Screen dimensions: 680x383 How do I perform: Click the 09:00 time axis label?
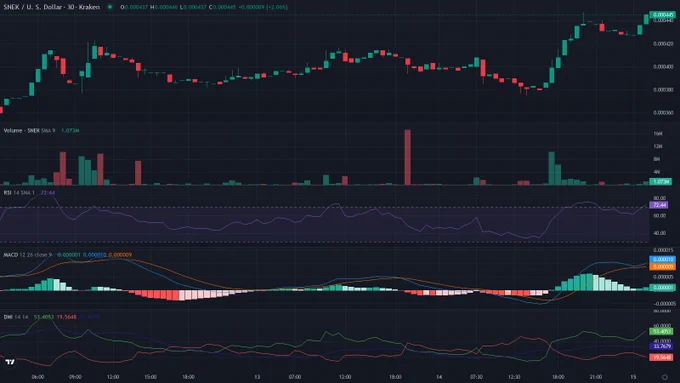[75, 377]
